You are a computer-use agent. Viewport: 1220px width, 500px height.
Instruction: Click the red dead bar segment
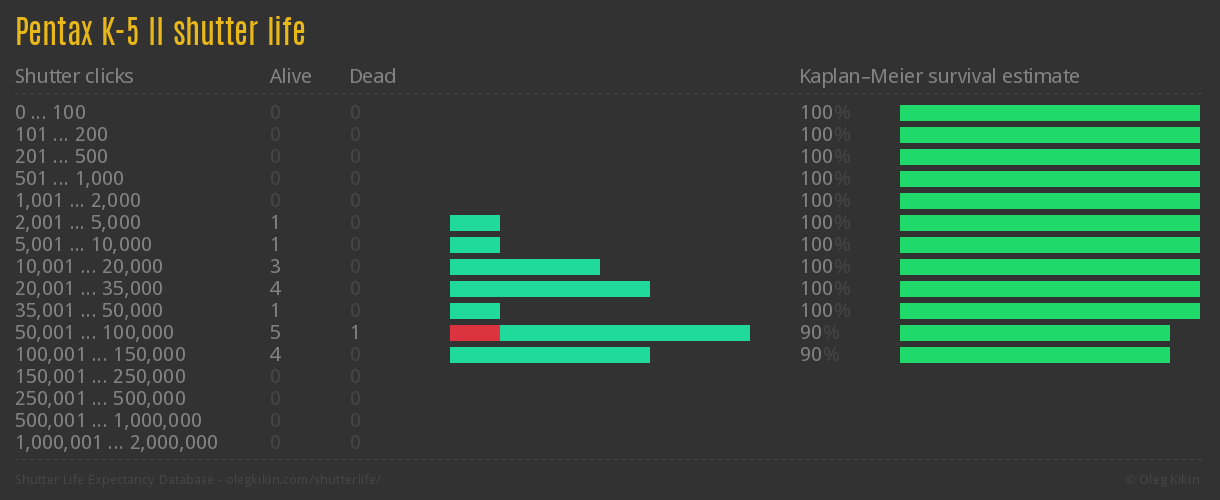point(475,333)
